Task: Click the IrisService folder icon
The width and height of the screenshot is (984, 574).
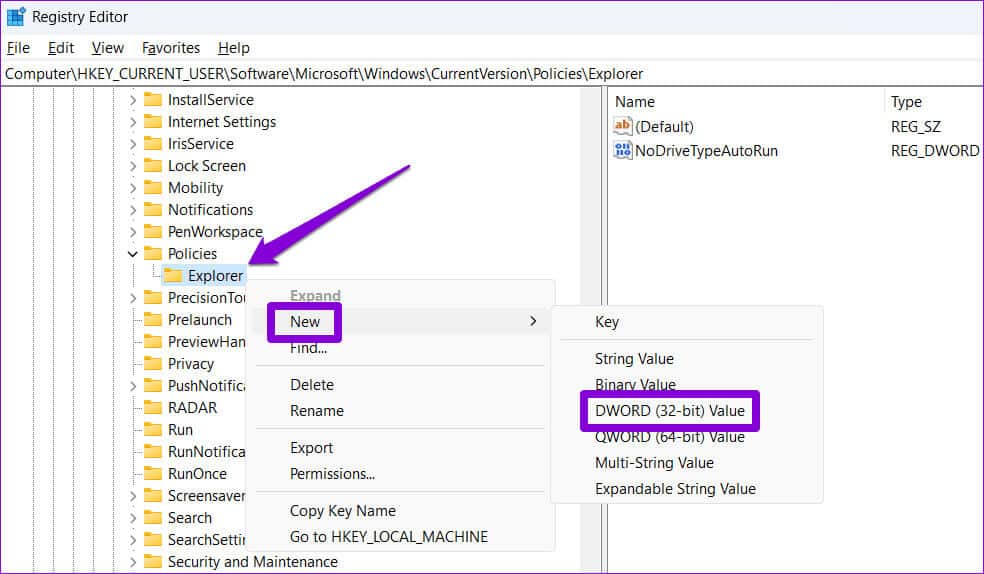Action: click(152, 144)
